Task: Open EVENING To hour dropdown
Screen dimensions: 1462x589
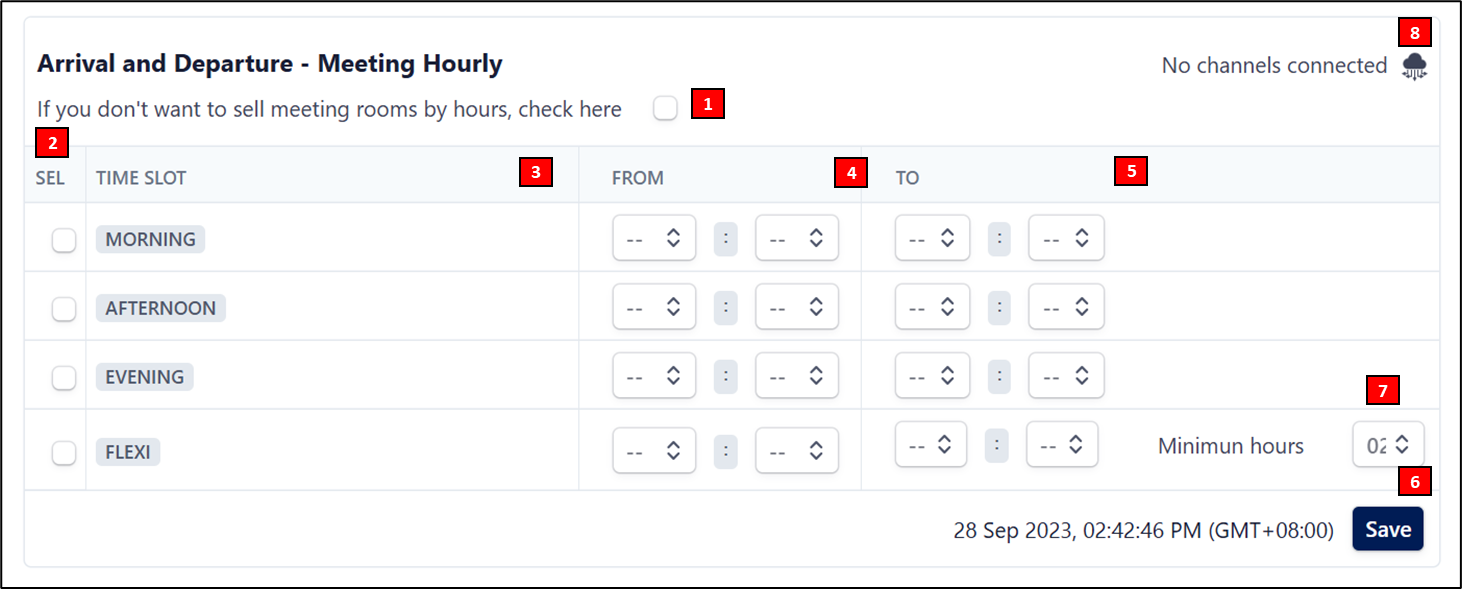Action: coord(932,376)
